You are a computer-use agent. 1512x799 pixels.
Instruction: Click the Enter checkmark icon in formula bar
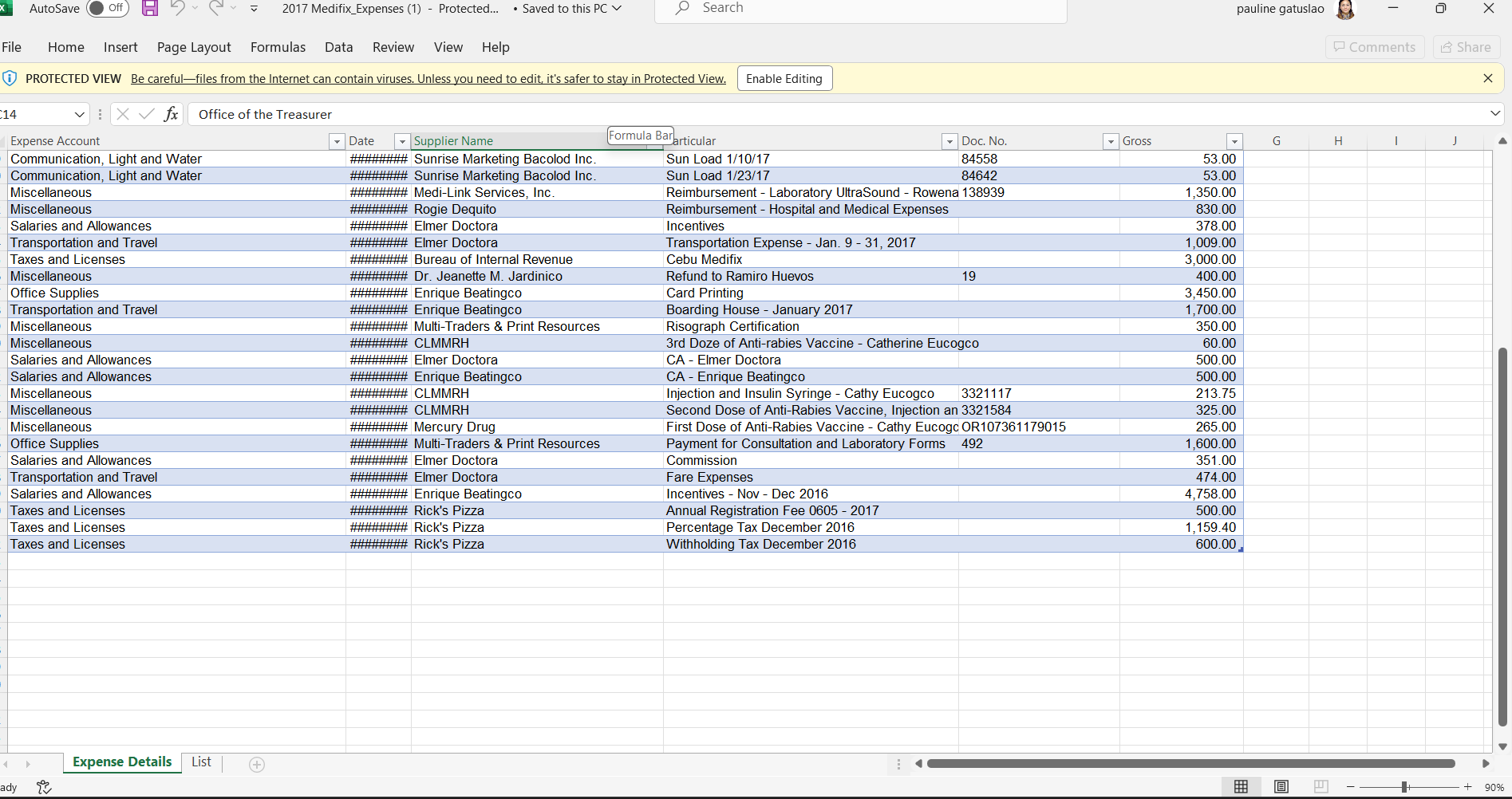click(146, 114)
